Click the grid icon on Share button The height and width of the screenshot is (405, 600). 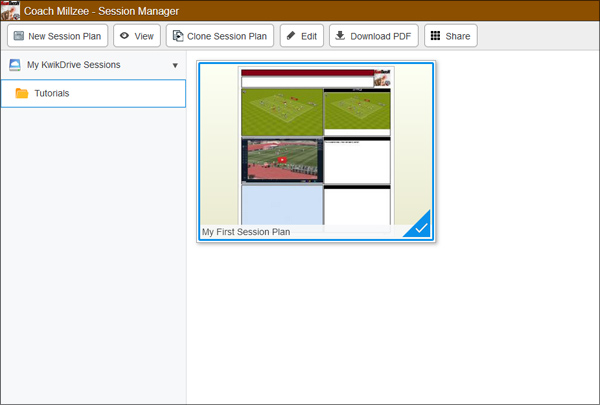click(x=434, y=36)
